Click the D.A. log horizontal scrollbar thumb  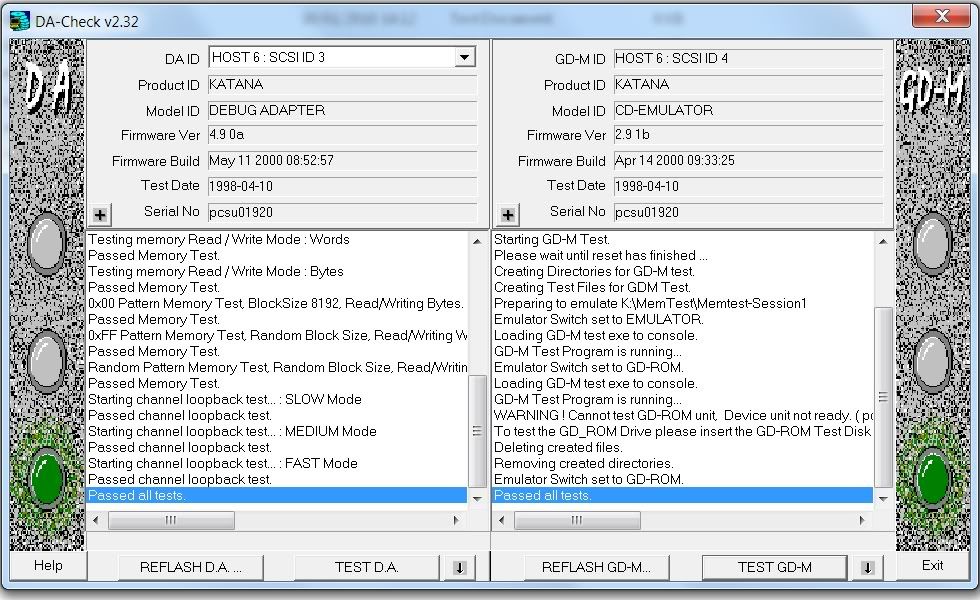(170, 520)
